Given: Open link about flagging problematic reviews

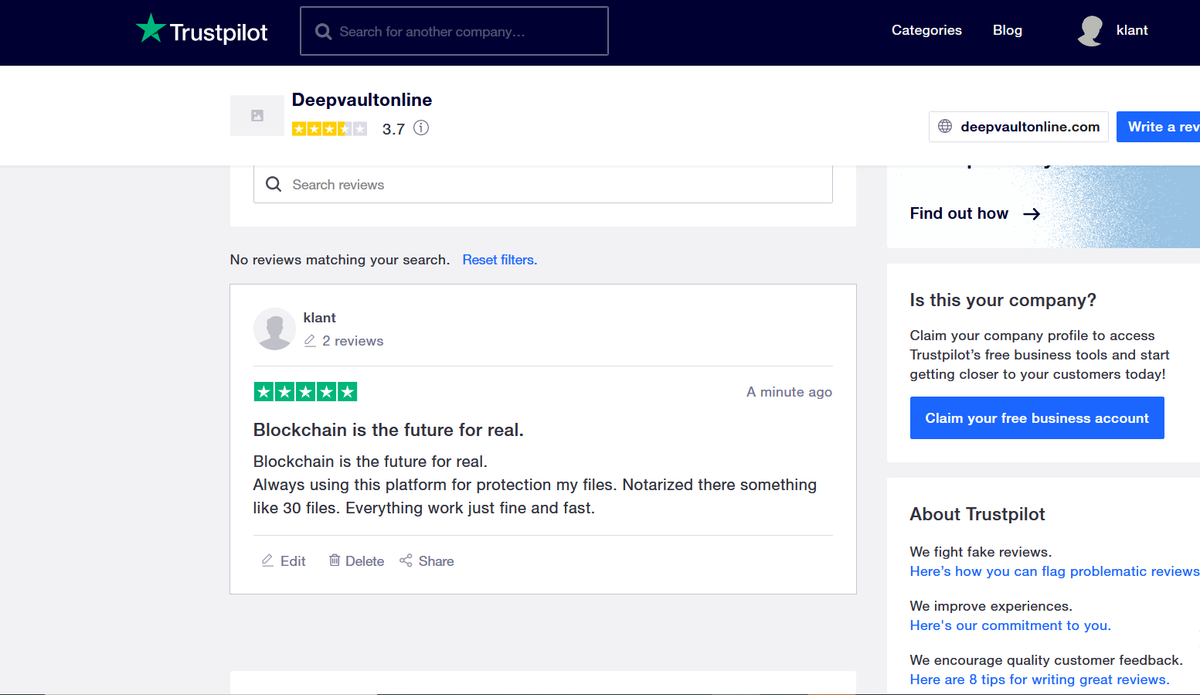Looking at the screenshot, I should coord(1054,571).
